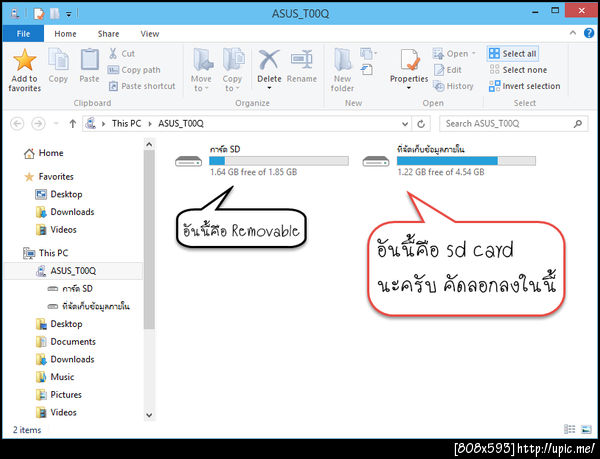Click the New folder icon
The image size is (600, 459).
pyautogui.click(x=342, y=60)
